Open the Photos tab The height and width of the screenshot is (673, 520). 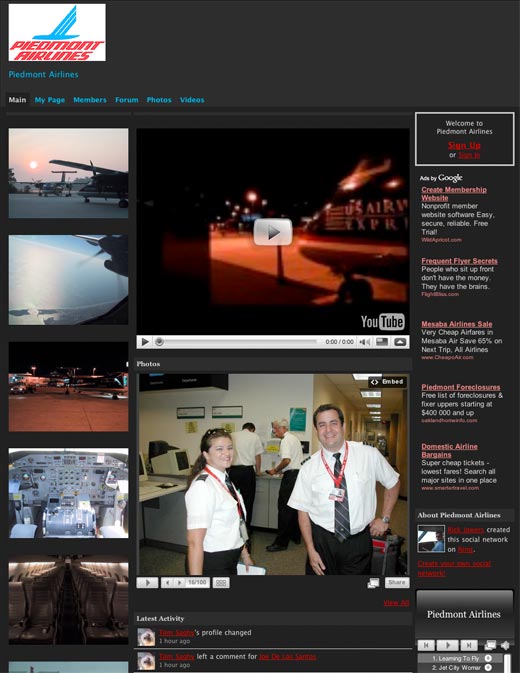(159, 100)
